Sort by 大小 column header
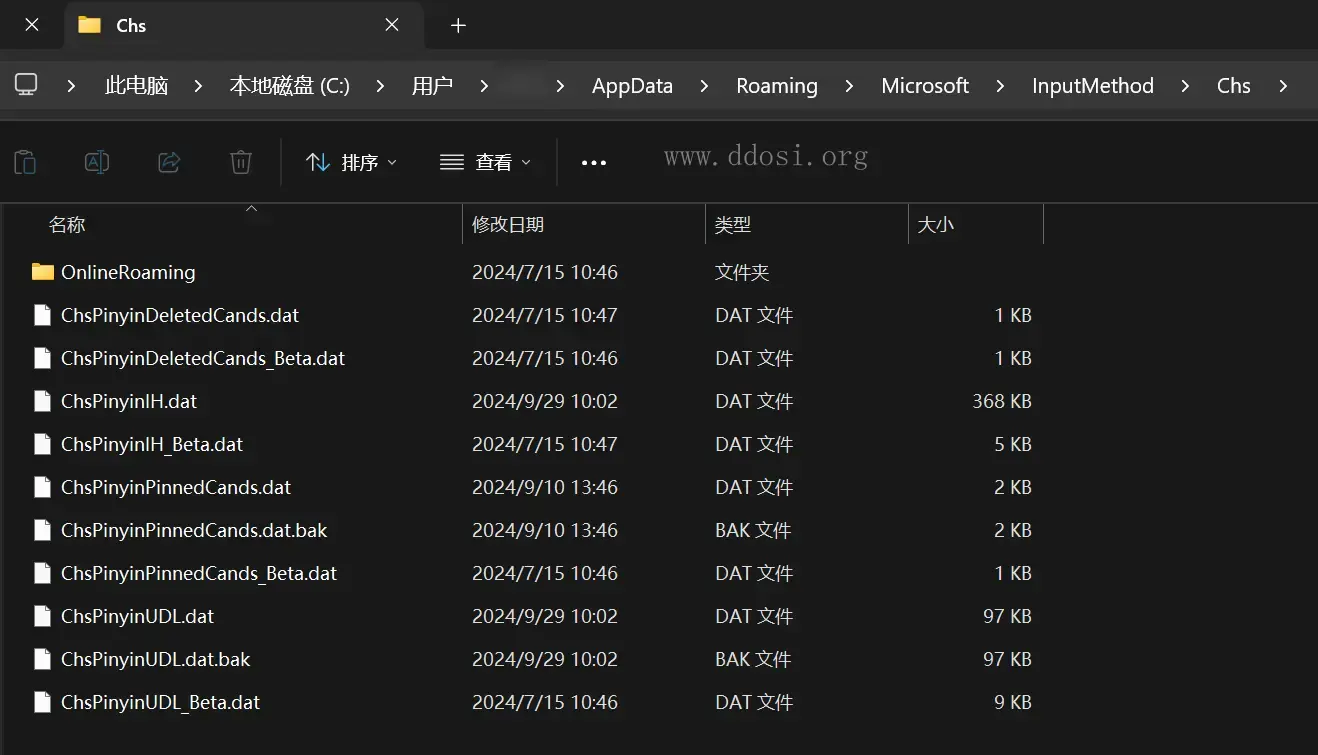The width and height of the screenshot is (1318, 755). click(935, 225)
